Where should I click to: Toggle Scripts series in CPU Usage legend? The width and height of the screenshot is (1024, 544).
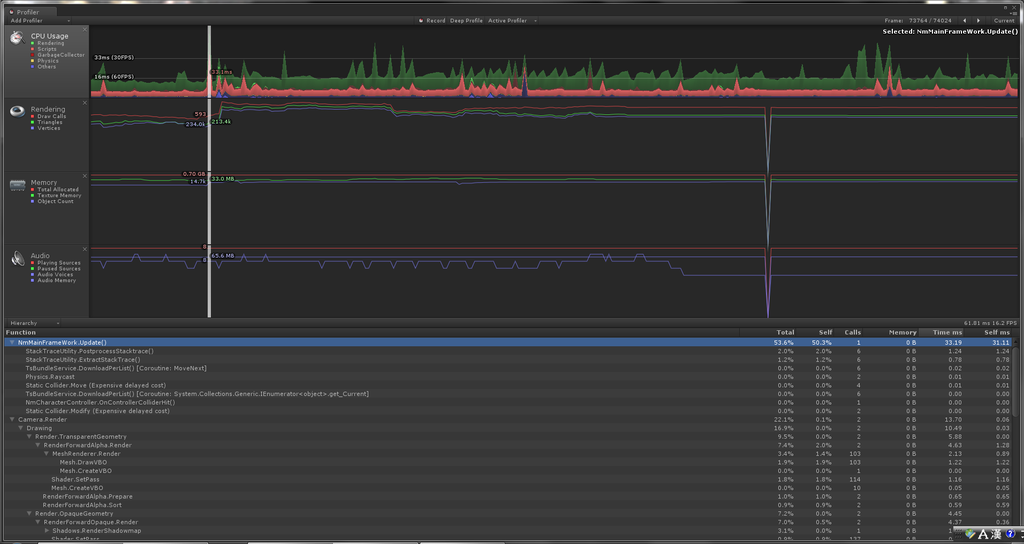coord(43,49)
